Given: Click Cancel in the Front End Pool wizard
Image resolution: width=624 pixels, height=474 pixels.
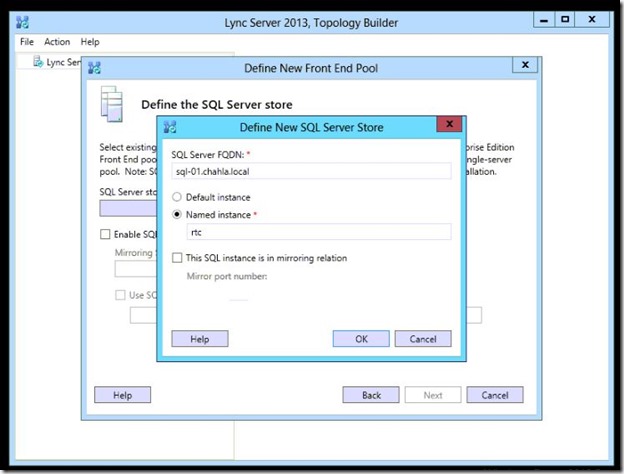Looking at the screenshot, I should [x=495, y=395].
